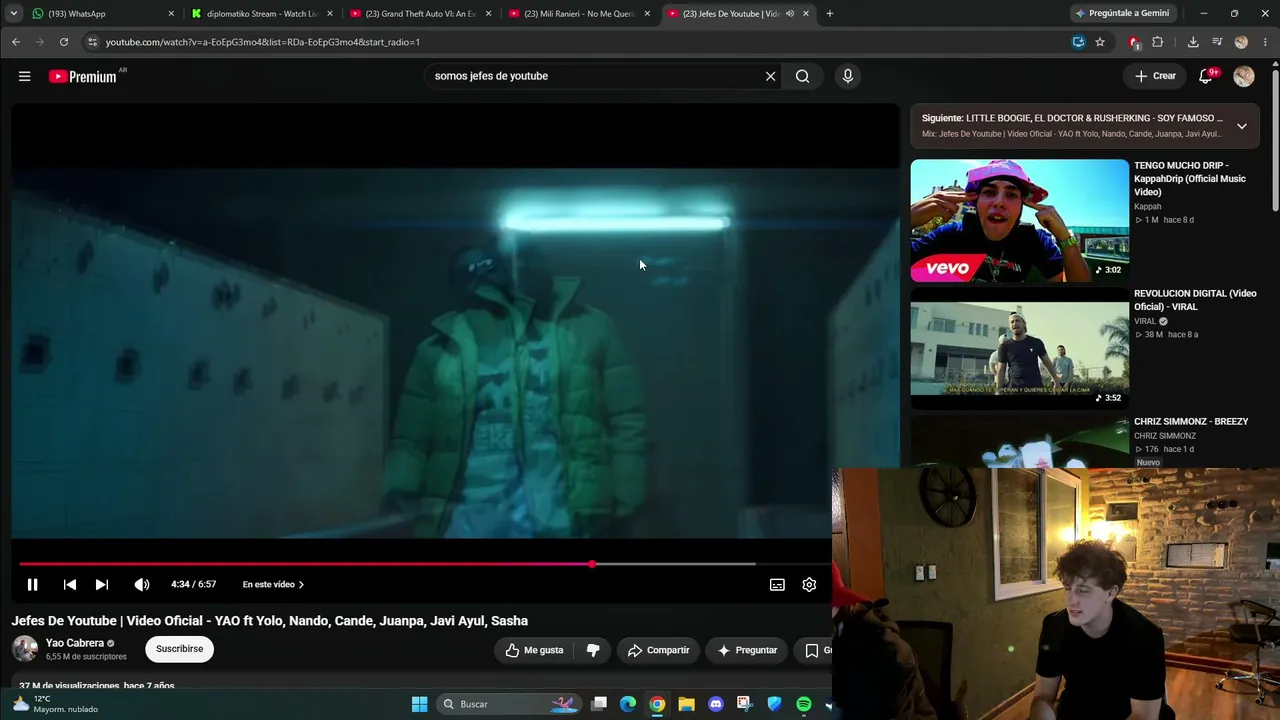Close the Mili Ranieri tab

click(647, 14)
